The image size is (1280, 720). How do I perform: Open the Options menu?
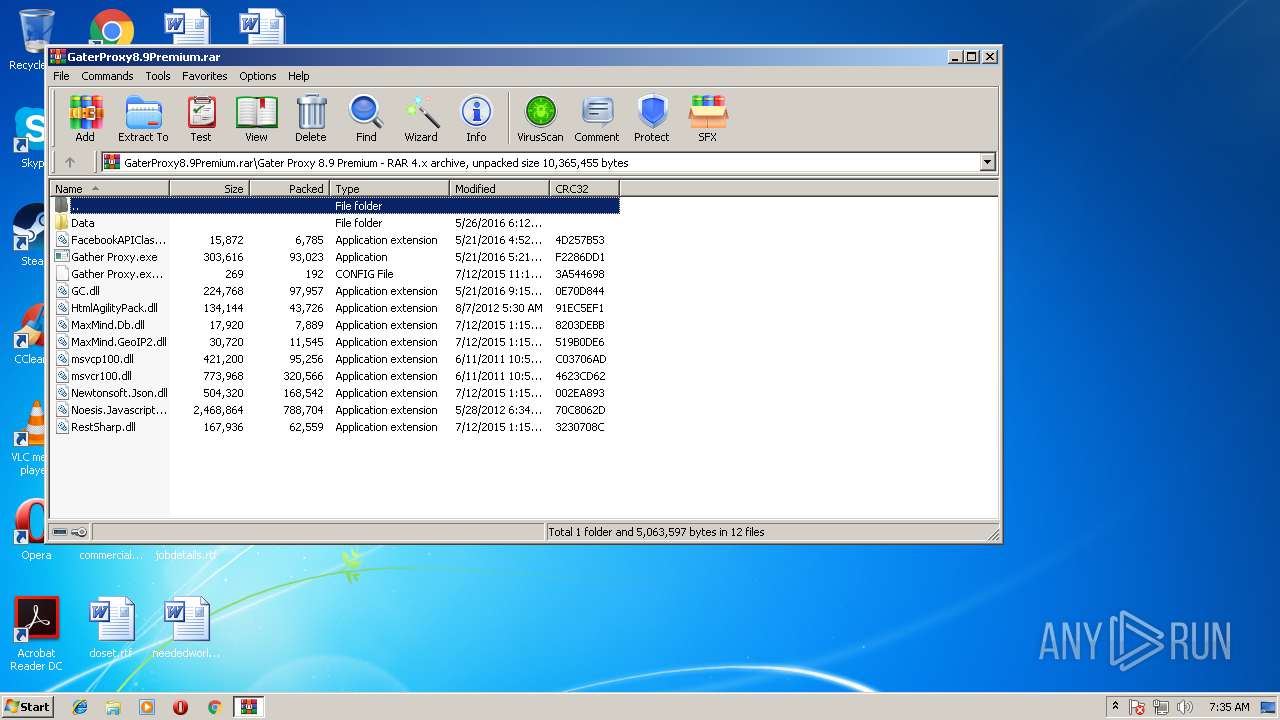coord(257,76)
